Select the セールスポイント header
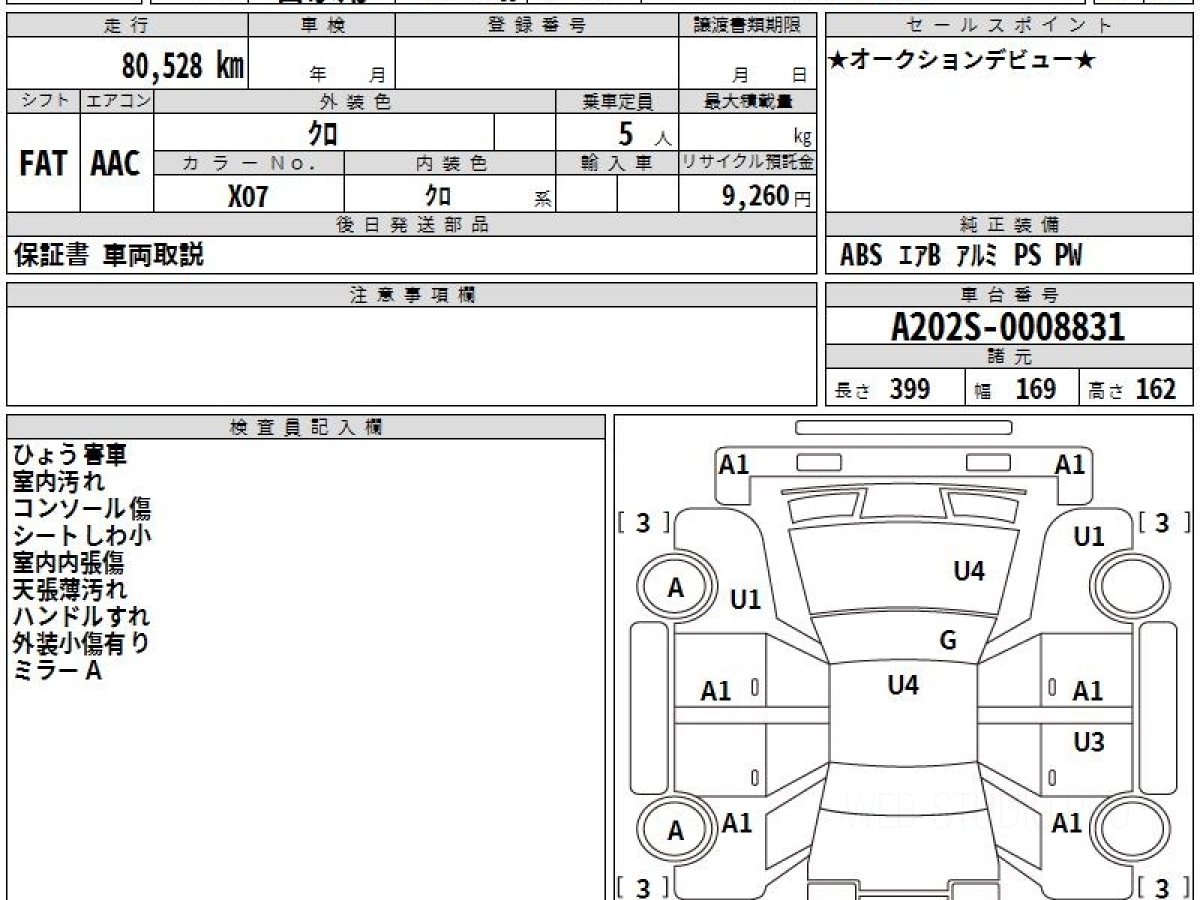This screenshot has height=900, width=1200. (x=1010, y=26)
